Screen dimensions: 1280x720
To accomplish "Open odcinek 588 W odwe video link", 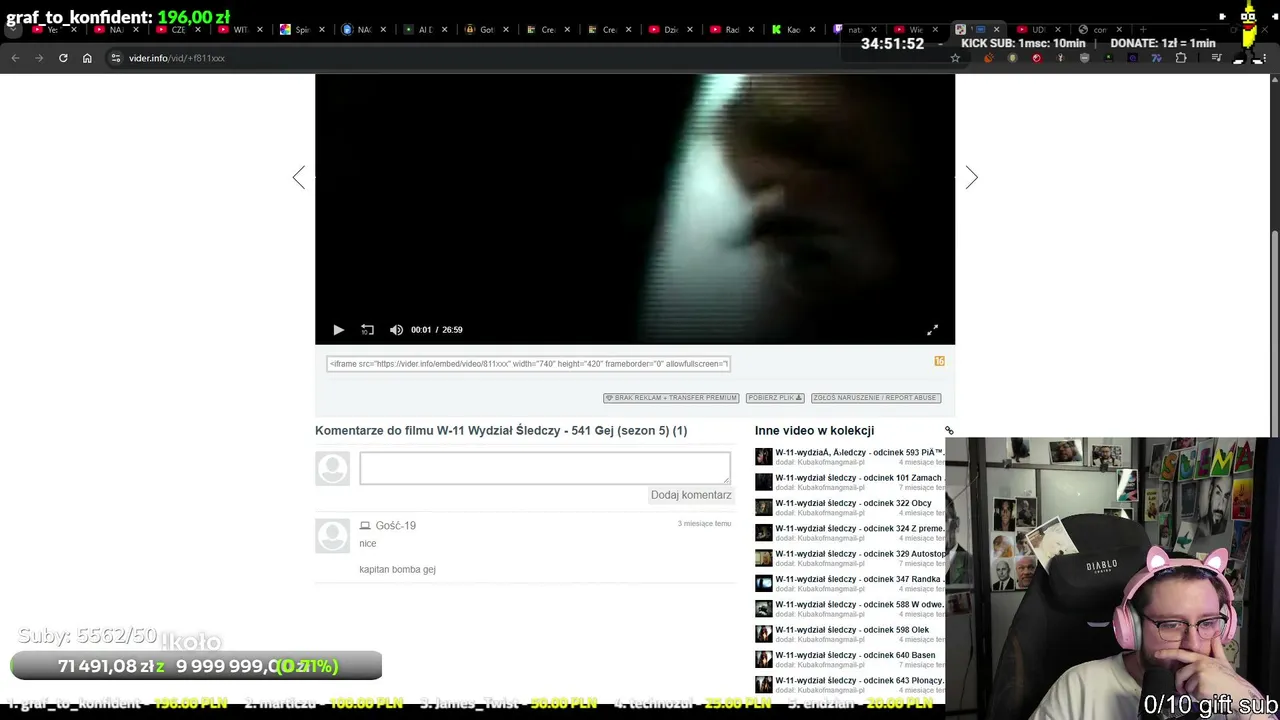I will tap(860, 605).
